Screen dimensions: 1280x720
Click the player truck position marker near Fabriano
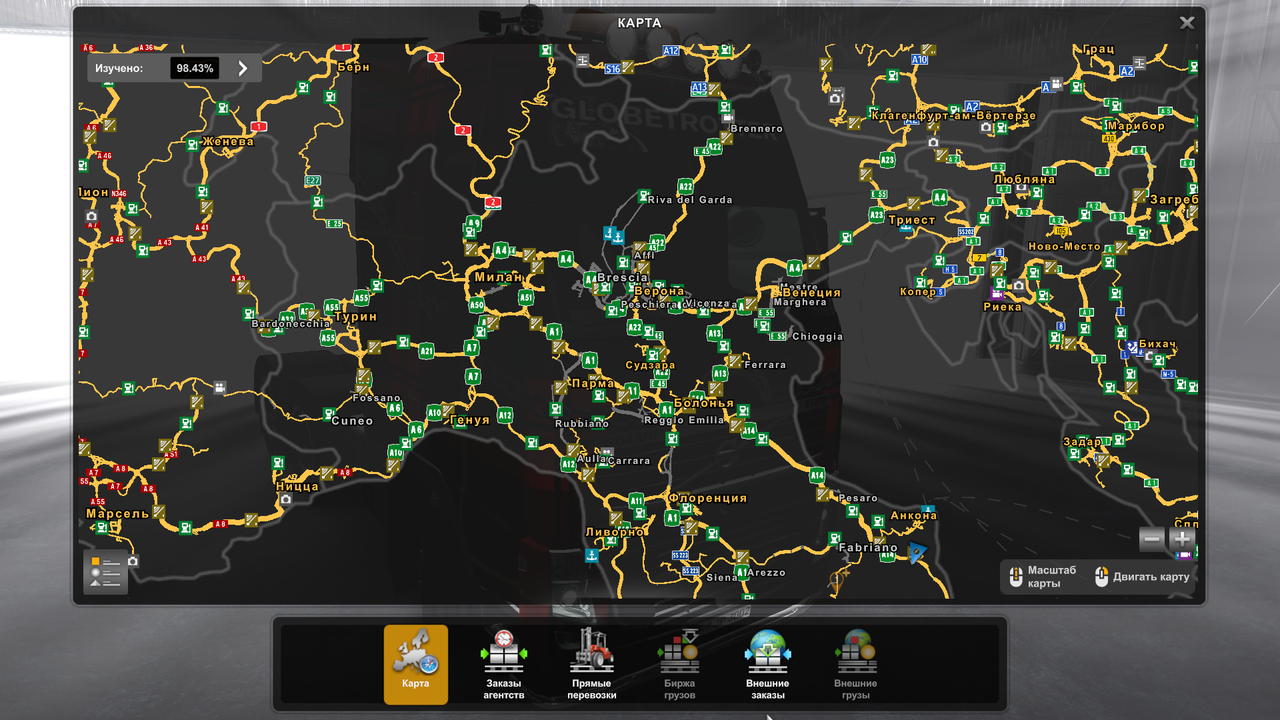[x=916, y=553]
